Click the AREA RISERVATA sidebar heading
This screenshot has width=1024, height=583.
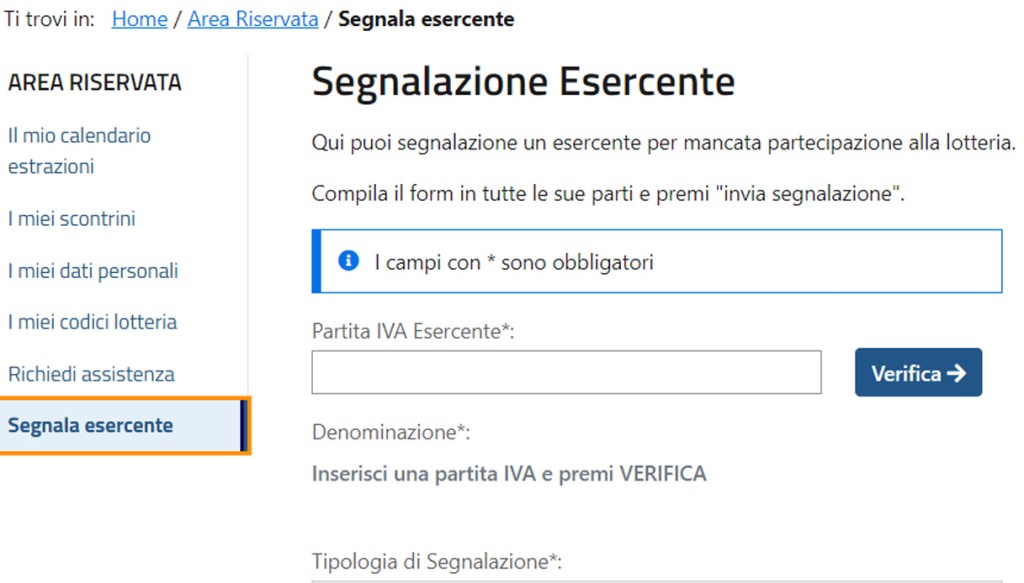coord(95,83)
